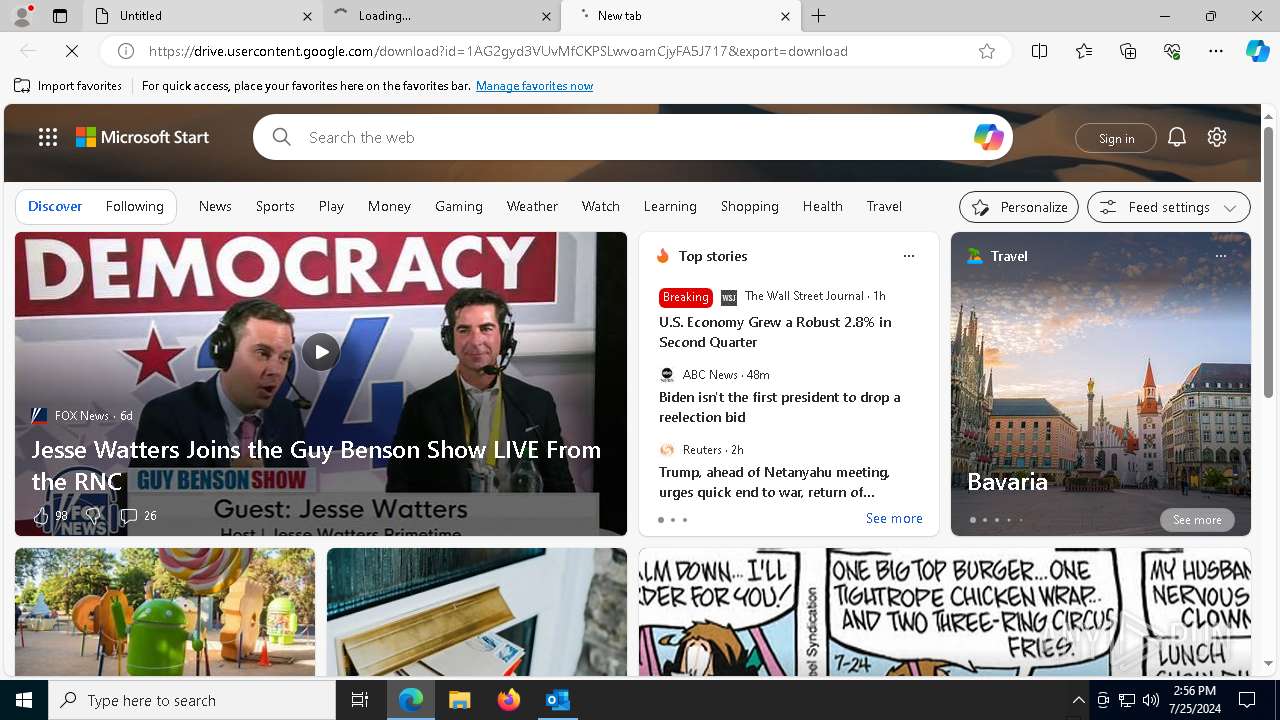The height and width of the screenshot is (720, 1280).
Task: Open page settings gear
Action: click(1217, 137)
